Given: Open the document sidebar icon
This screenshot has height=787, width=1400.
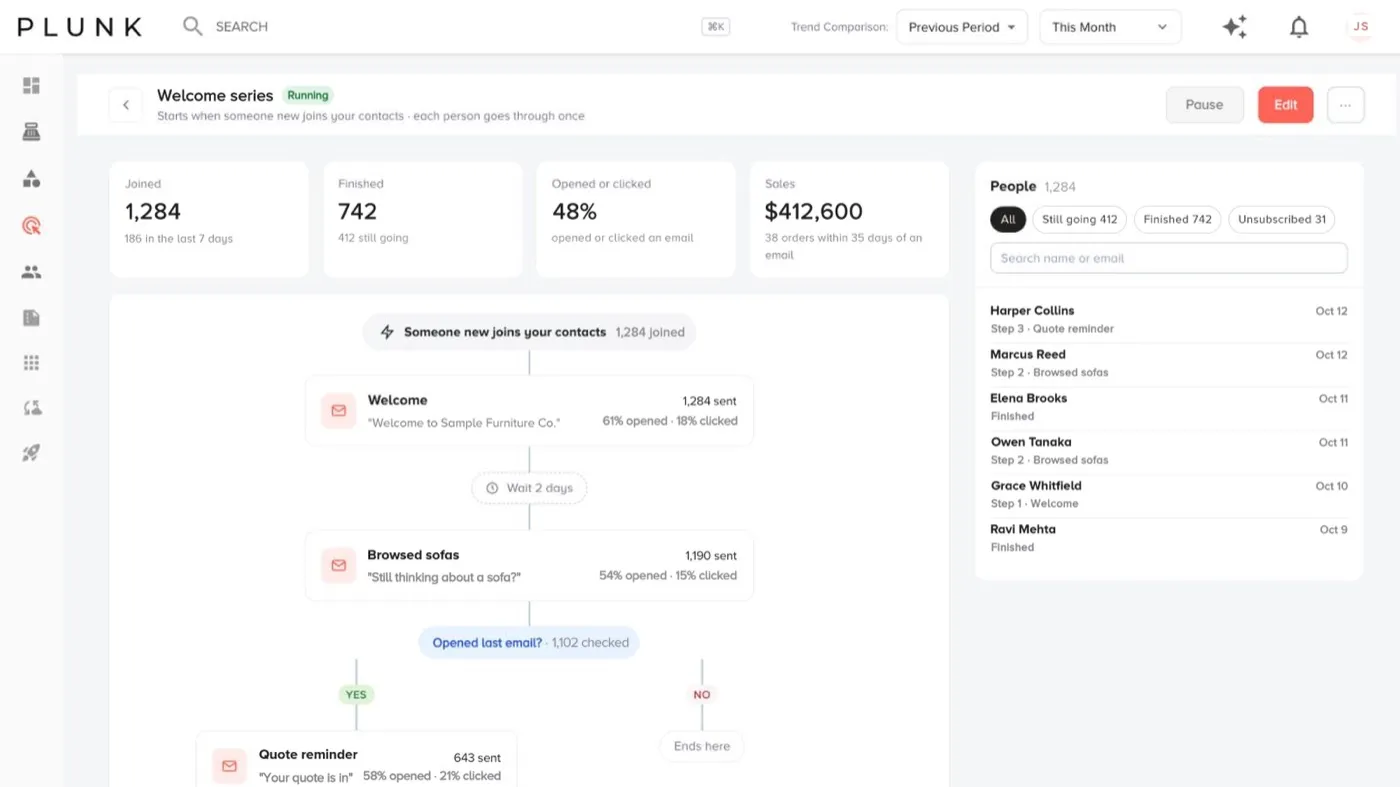Looking at the screenshot, I should click(x=31, y=318).
